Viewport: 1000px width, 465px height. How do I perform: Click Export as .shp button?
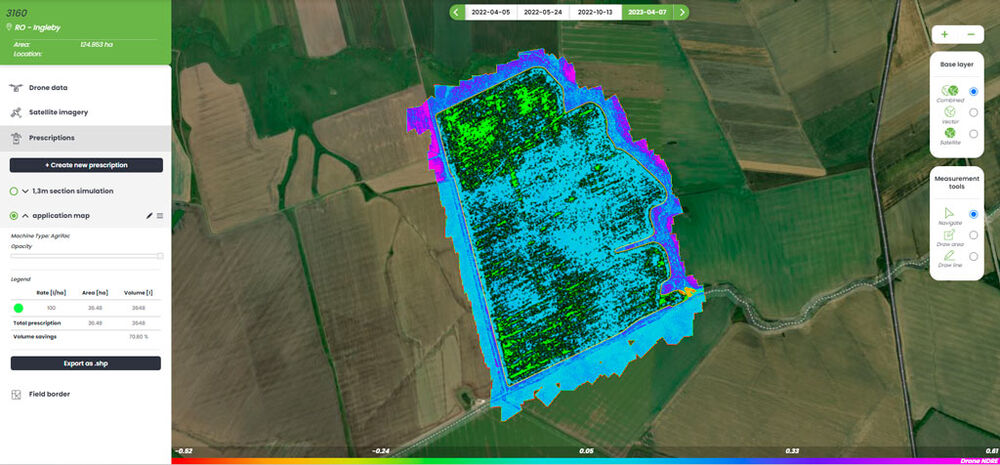pyautogui.click(x=85, y=364)
